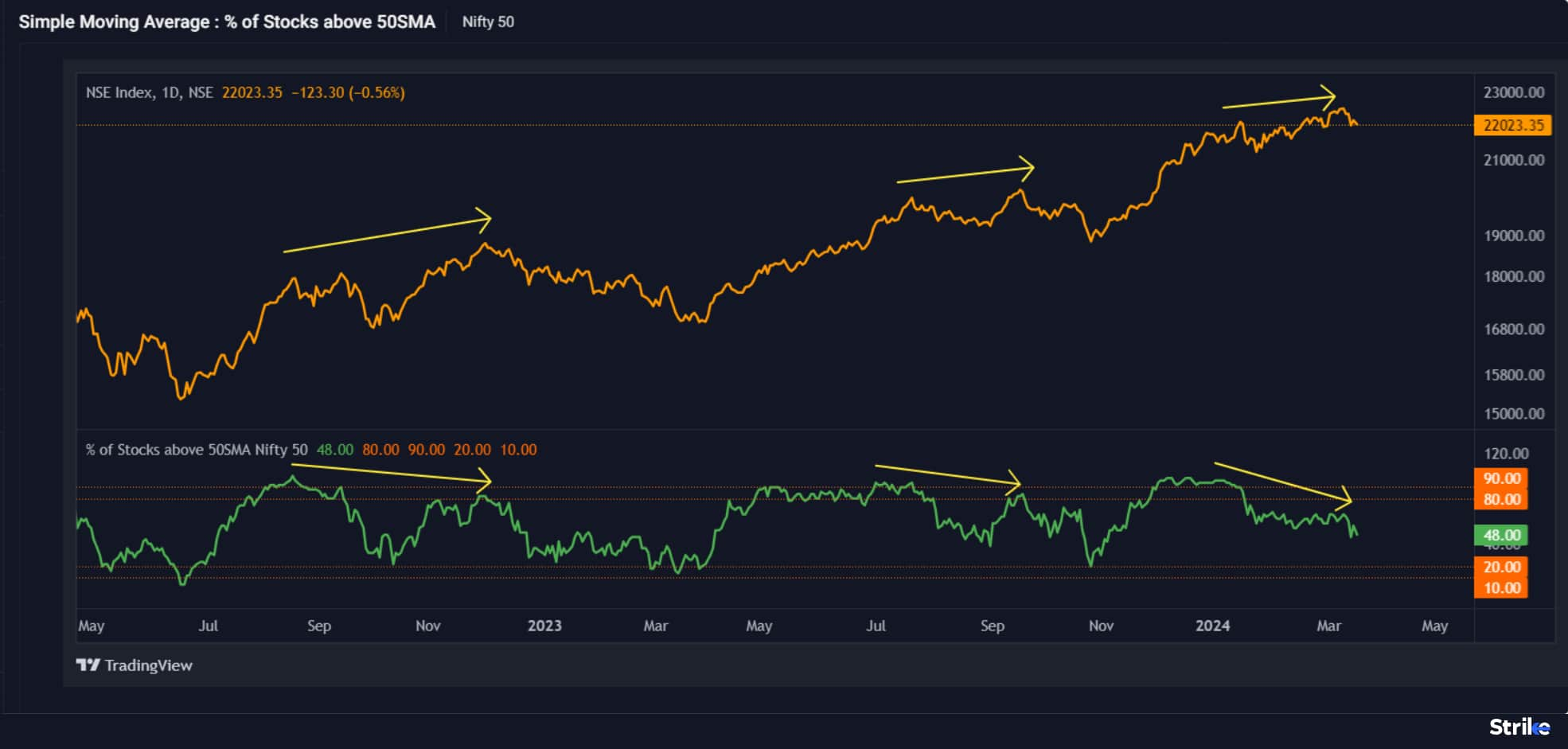Click the 120.00 indicator axis label
This screenshot has width=1568, height=749.
point(1506,454)
